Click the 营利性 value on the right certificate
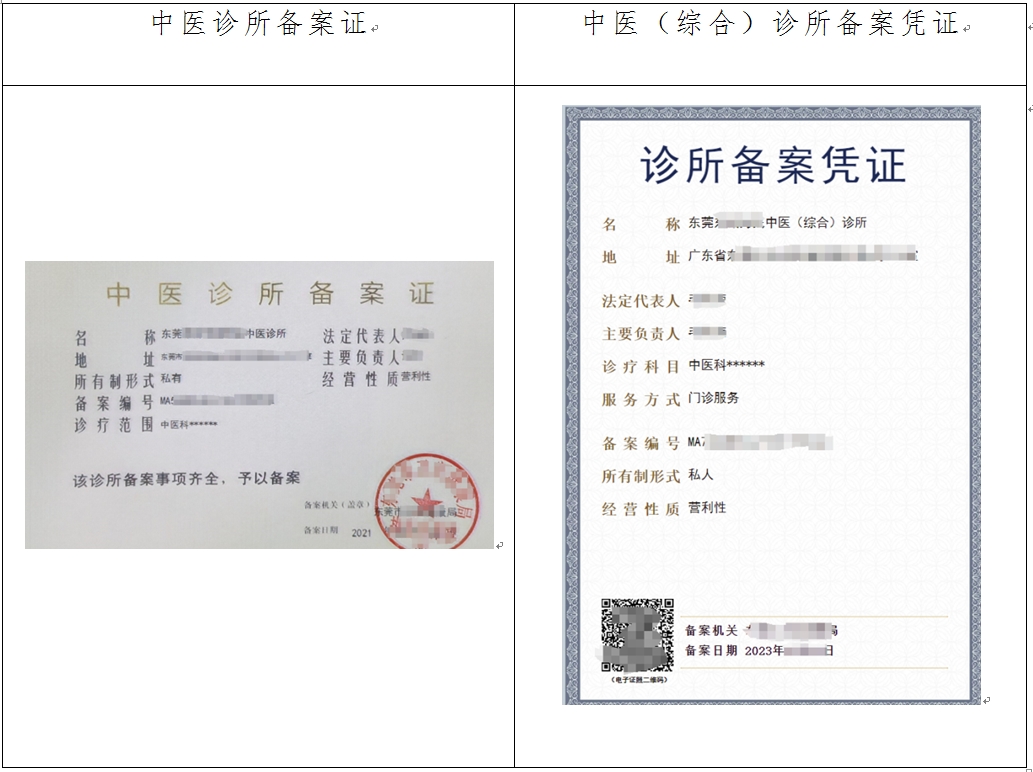This screenshot has width=1033, height=772. coord(707,508)
